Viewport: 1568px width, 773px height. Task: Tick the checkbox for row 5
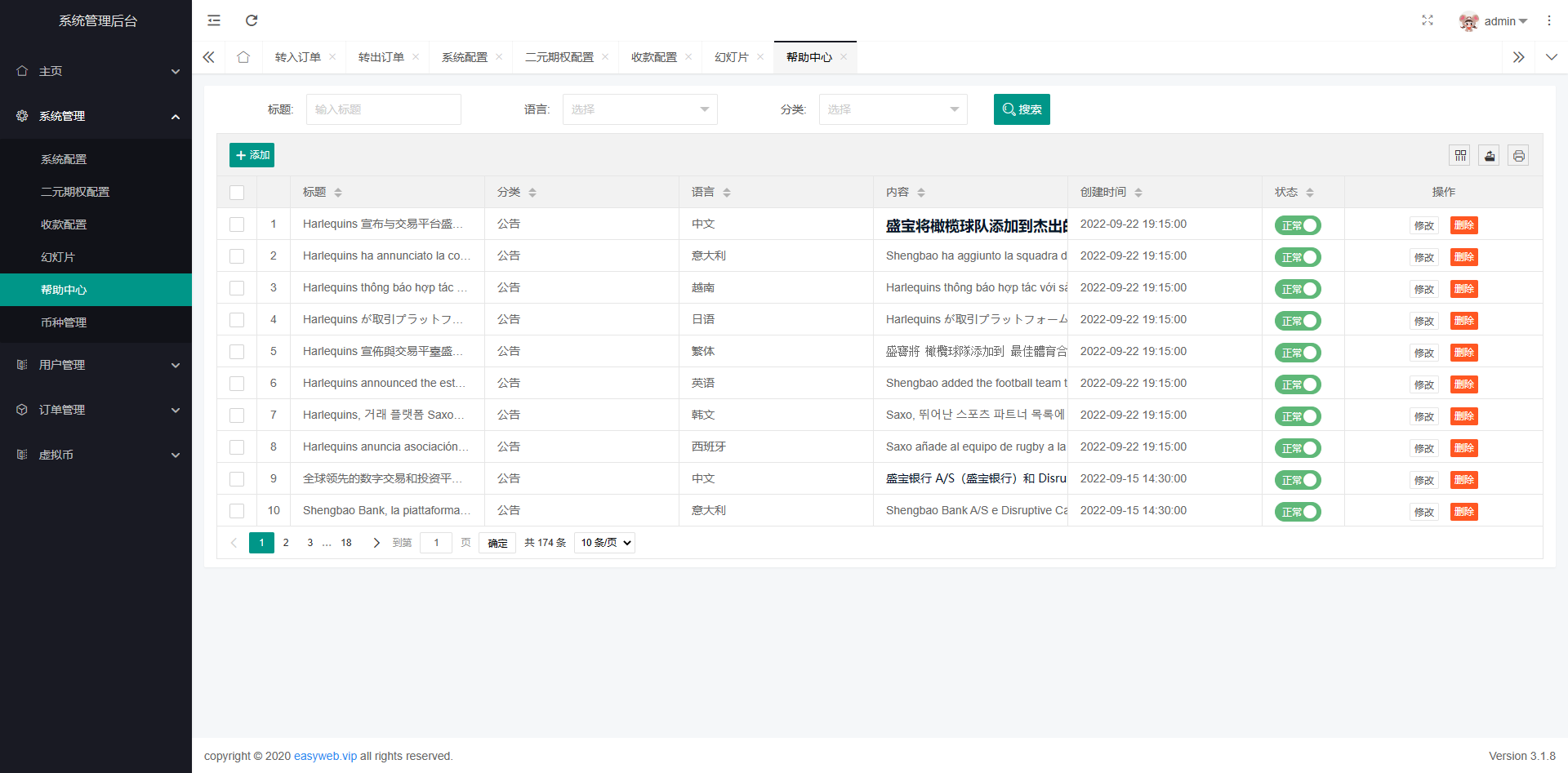coord(237,352)
